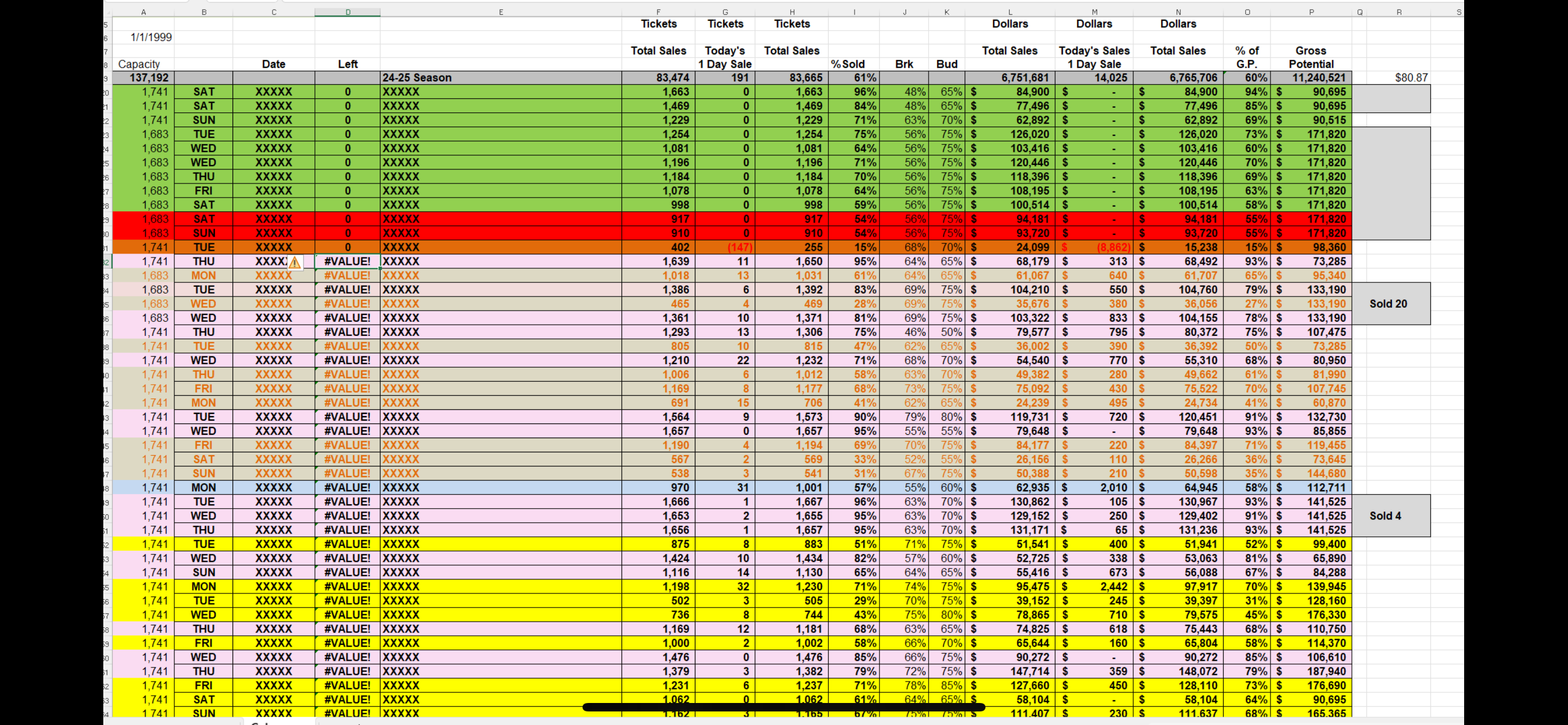Click the 'Gross Potential' header cell

click(1311, 57)
